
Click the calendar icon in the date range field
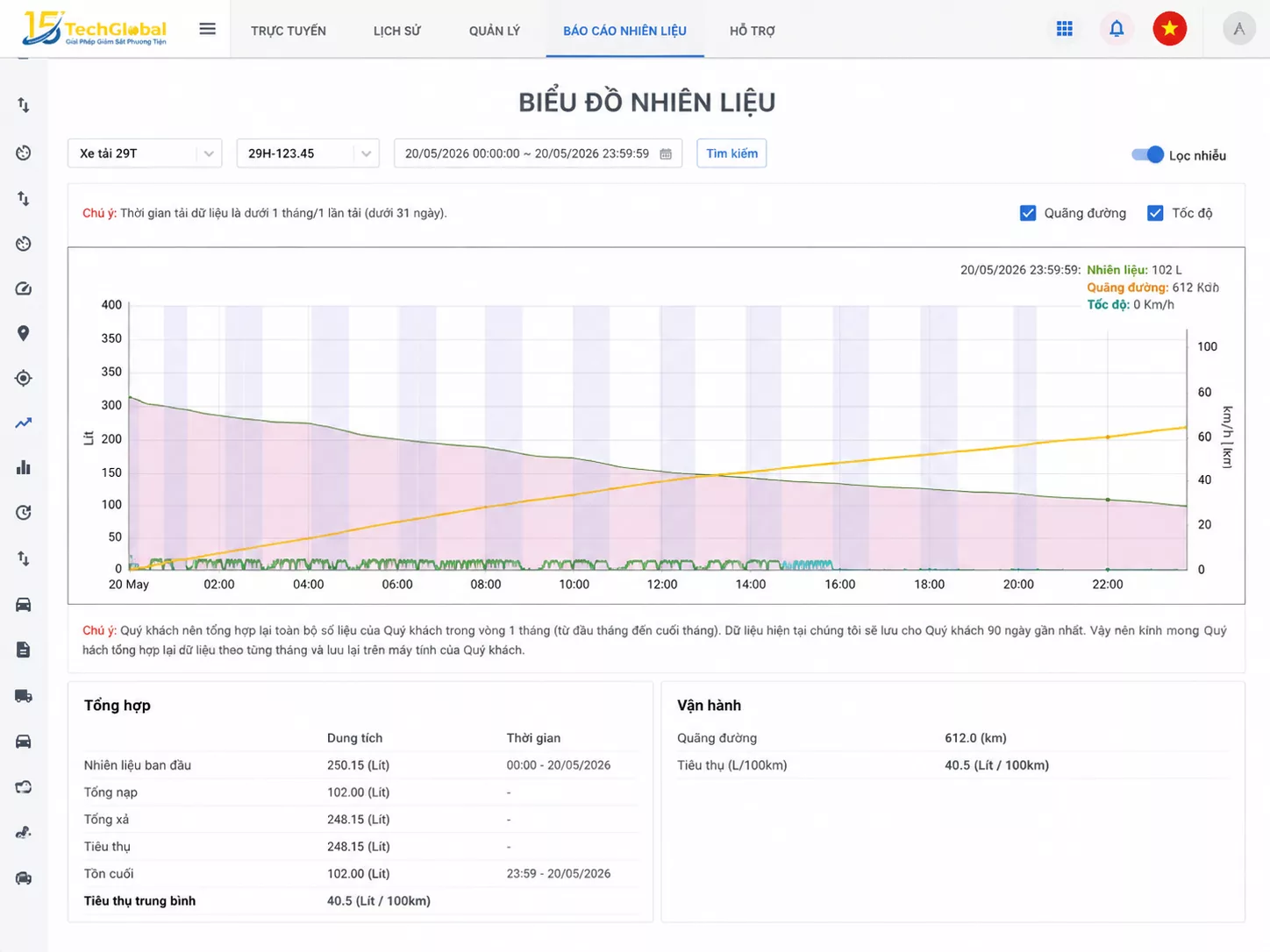[666, 153]
